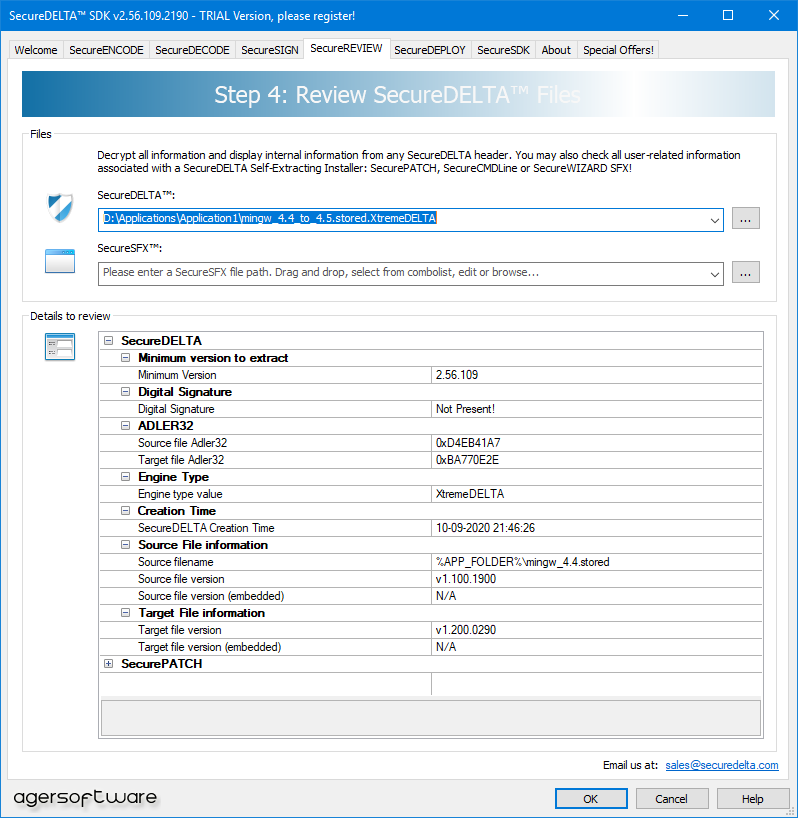Select the Source file version row
This screenshot has height=818, width=798.
coord(431,579)
